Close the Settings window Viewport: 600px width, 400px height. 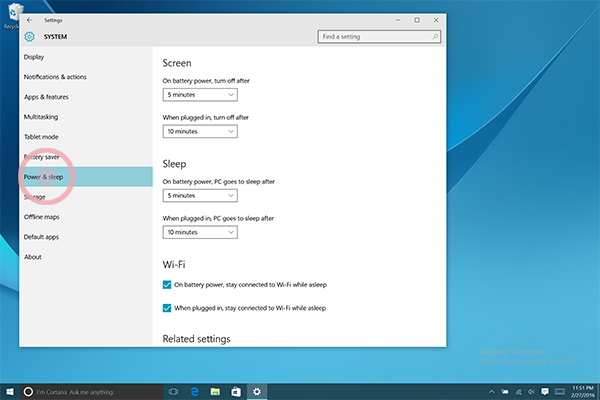coord(436,20)
